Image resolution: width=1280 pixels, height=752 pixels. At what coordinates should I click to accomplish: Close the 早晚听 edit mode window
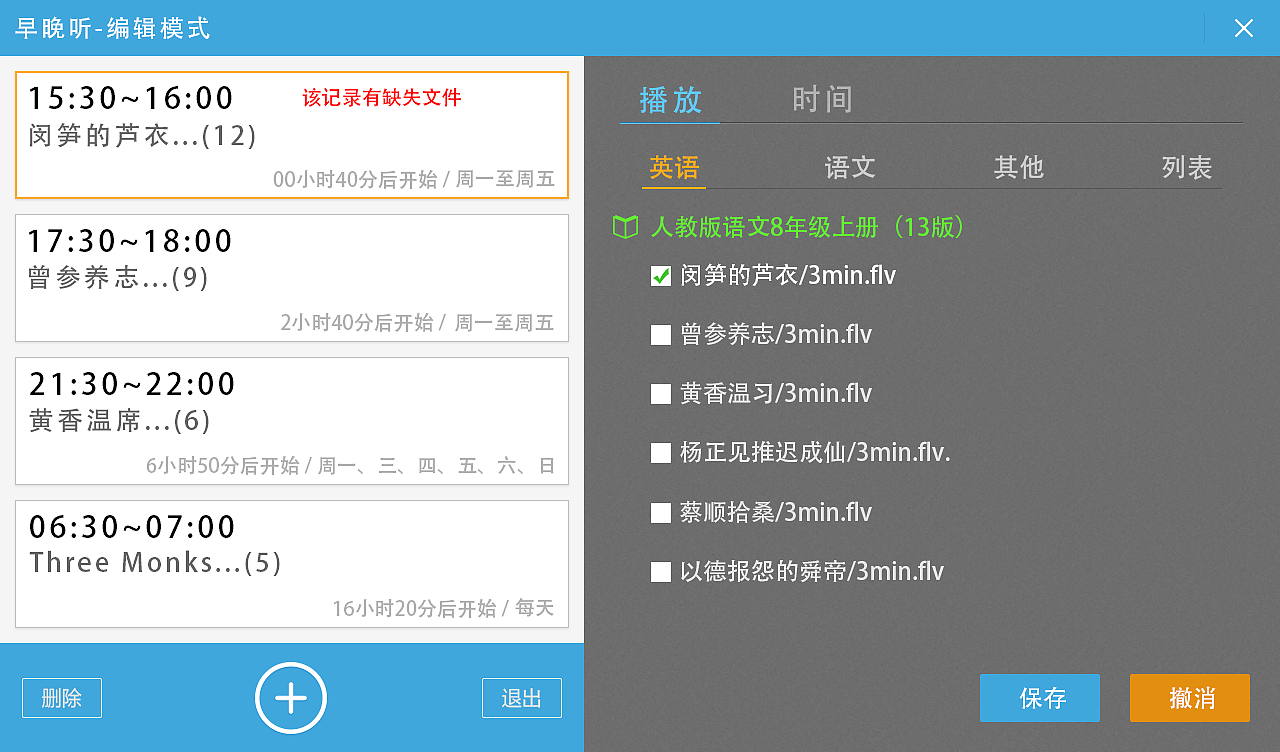pos(1243,28)
